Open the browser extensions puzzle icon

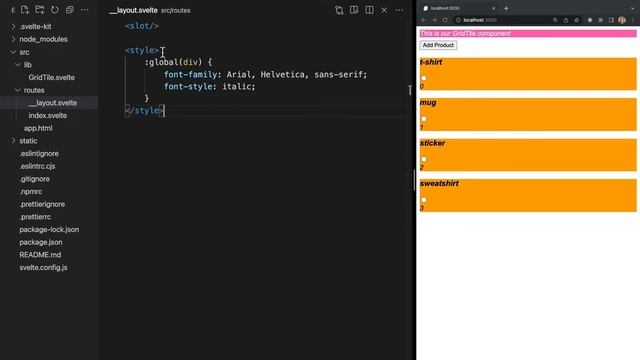(600, 20)
